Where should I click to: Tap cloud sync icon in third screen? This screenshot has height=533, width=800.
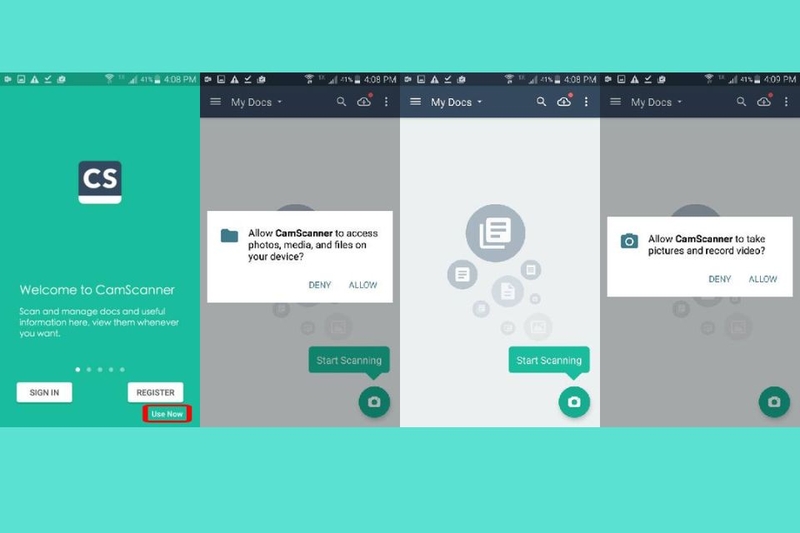tap(564, 101)
